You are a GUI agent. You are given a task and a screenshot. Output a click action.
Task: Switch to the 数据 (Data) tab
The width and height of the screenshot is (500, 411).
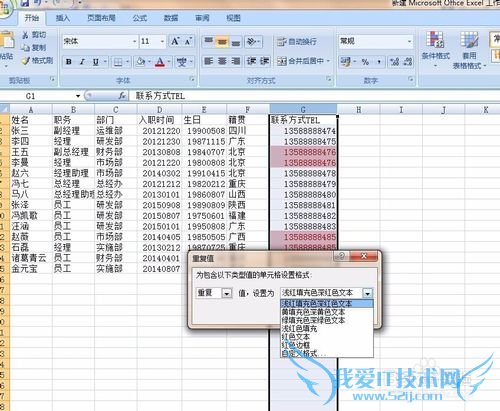[171, 18]
